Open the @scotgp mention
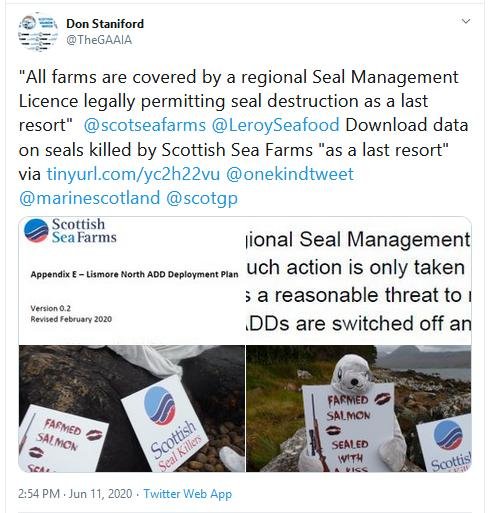 tap(202, 199)
